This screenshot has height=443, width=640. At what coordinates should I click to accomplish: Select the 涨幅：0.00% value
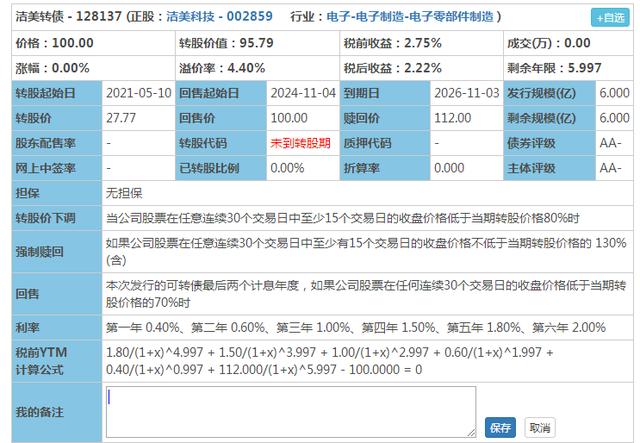coord(53,68)
